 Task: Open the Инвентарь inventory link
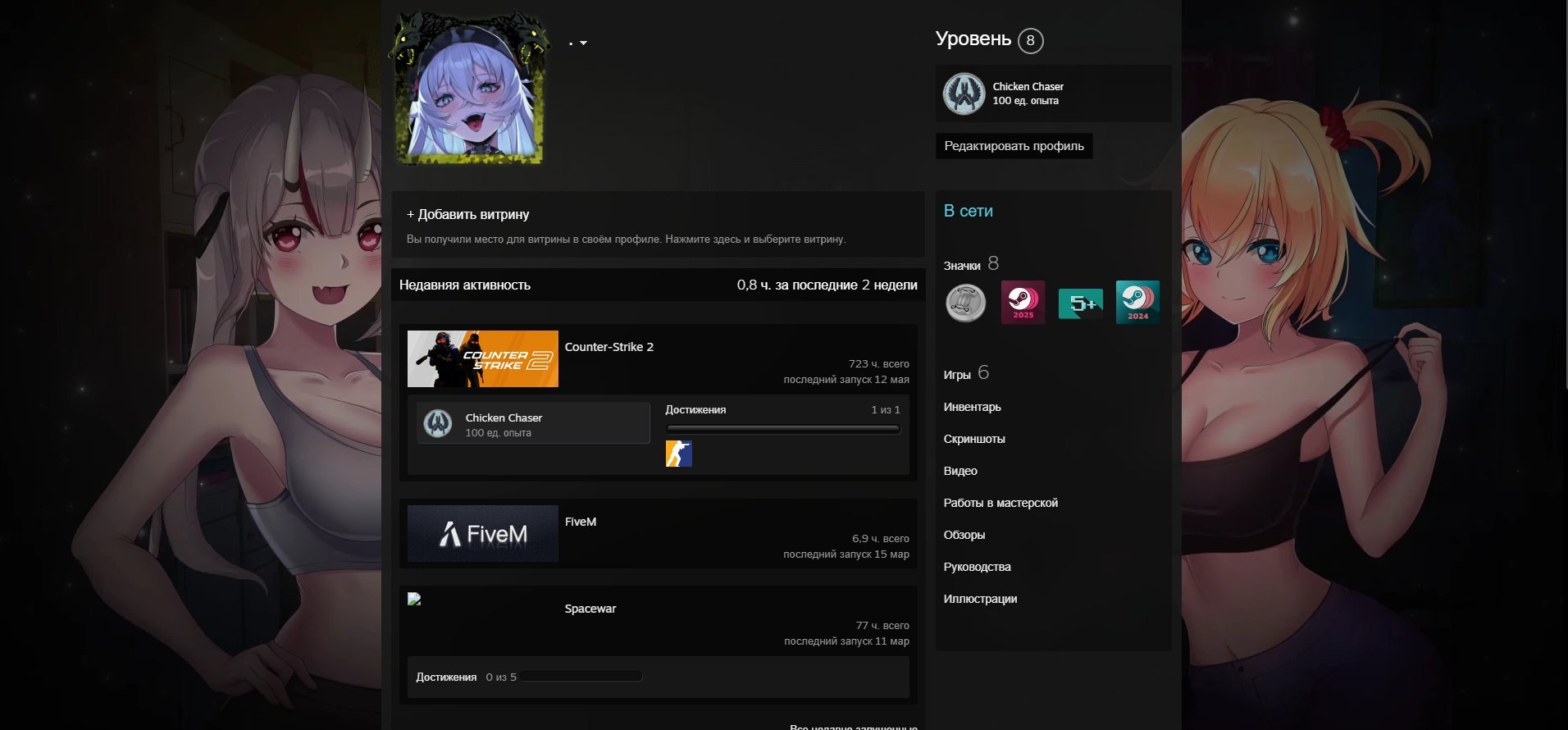(973, 407)
